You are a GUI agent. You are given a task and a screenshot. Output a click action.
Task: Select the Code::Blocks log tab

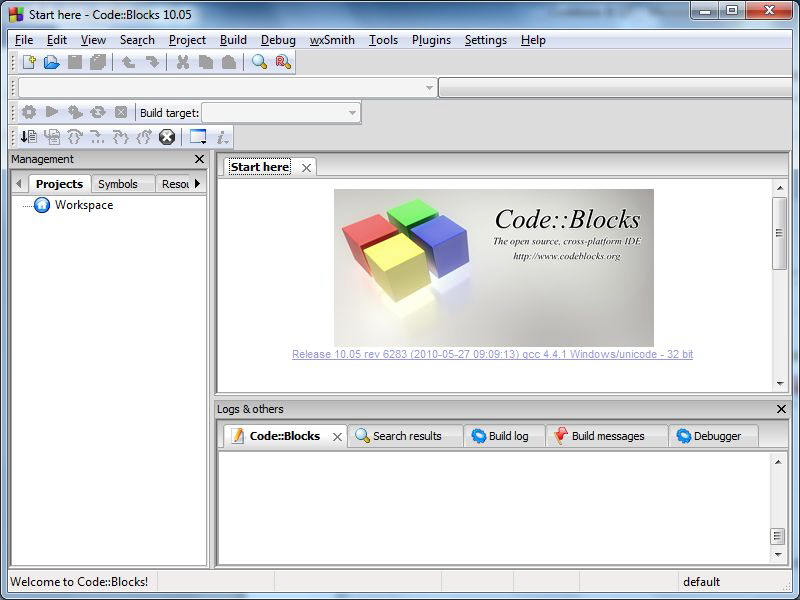tap(285, 436)
